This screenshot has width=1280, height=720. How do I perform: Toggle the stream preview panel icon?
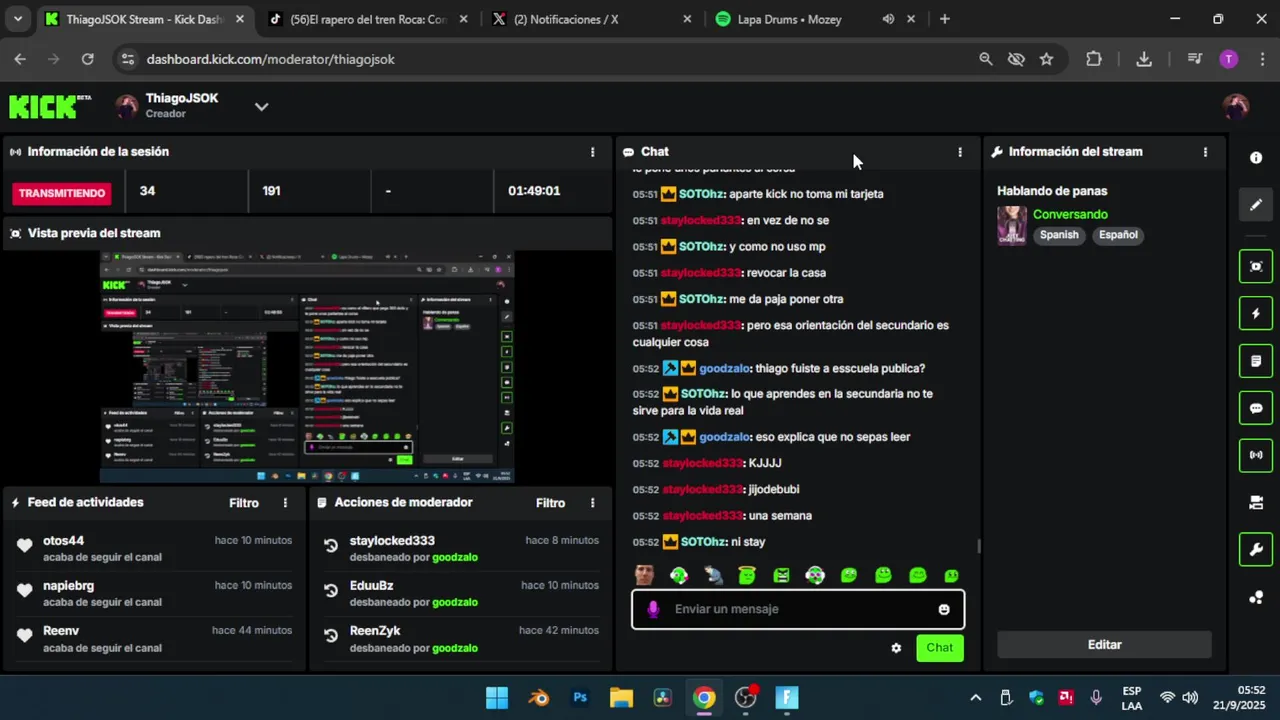click(1256, 266)
